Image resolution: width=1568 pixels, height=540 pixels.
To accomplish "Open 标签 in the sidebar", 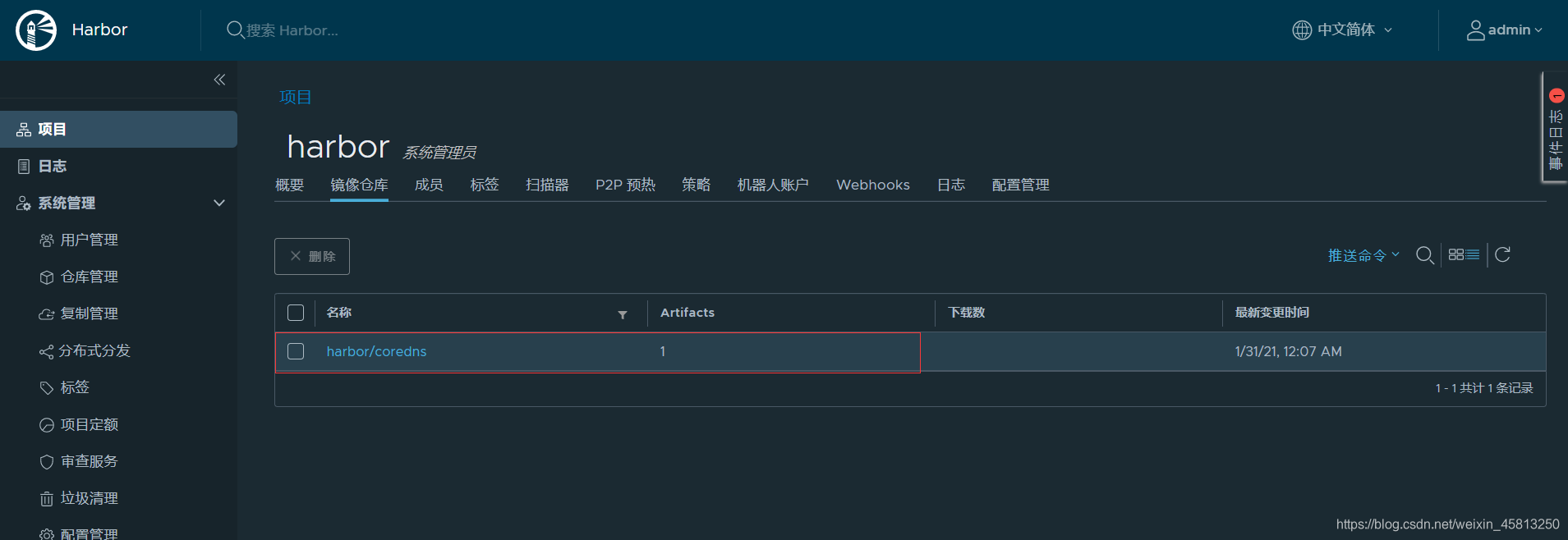I will pos(75,387).
